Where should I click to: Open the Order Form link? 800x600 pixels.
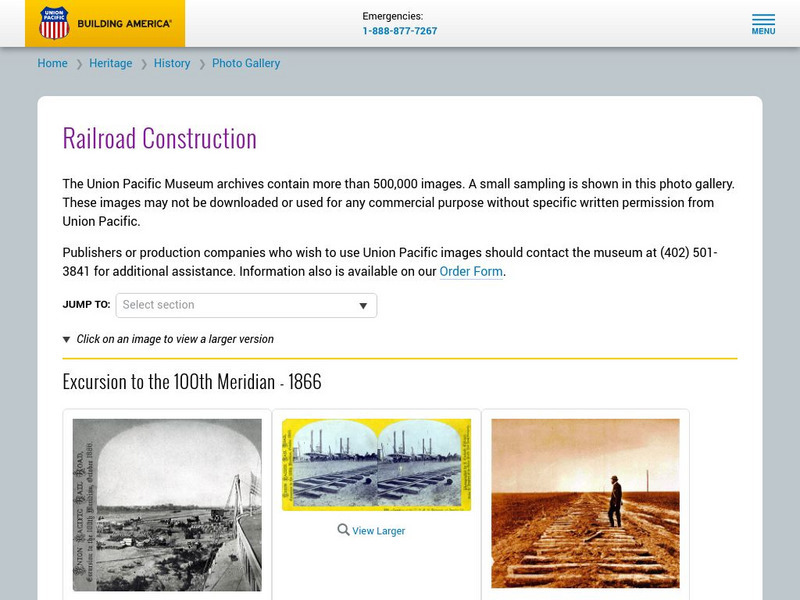click(x=470, y=270)
